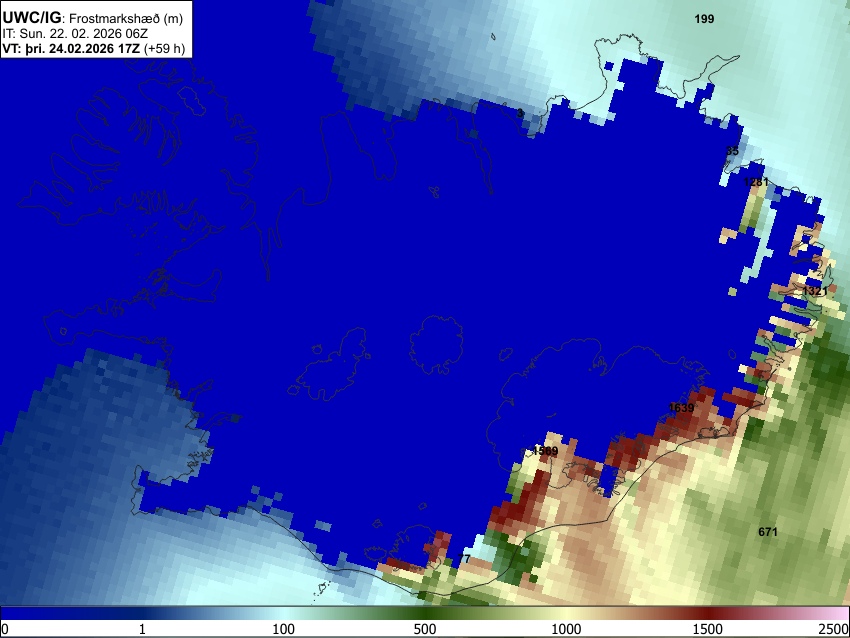The width and height of the screenshot is (850, 638).
Task: Click the map value label 77
Action: (464, 558)
